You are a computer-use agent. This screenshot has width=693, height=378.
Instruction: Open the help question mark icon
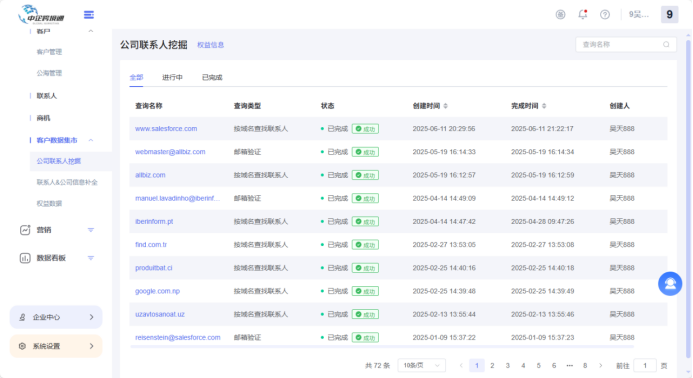click(605, 15)
